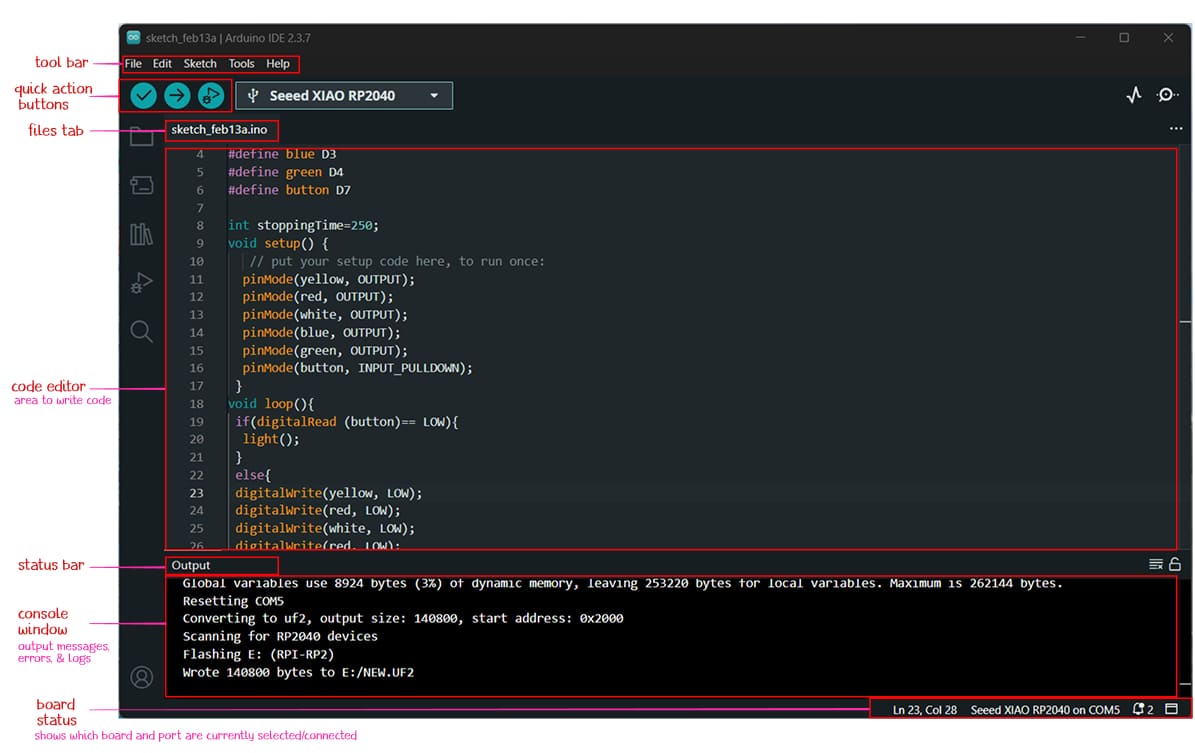The image size is (1195, 753).
Task: Open the Serial Monitor
Action: (1167, 95)
